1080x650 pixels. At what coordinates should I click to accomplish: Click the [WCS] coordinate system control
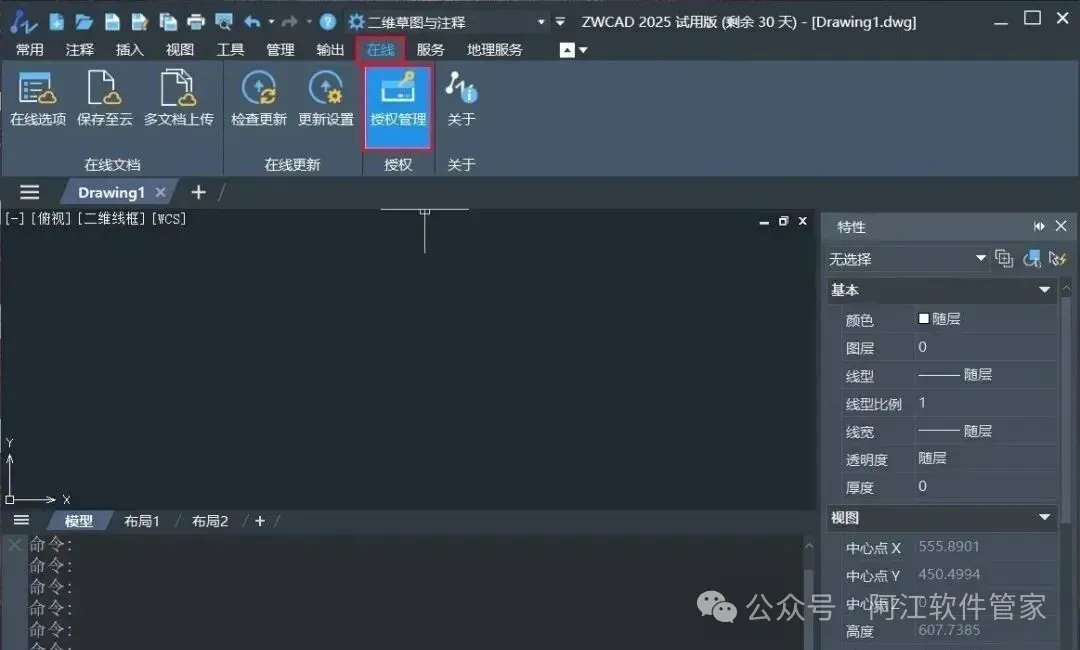point(169,219)
